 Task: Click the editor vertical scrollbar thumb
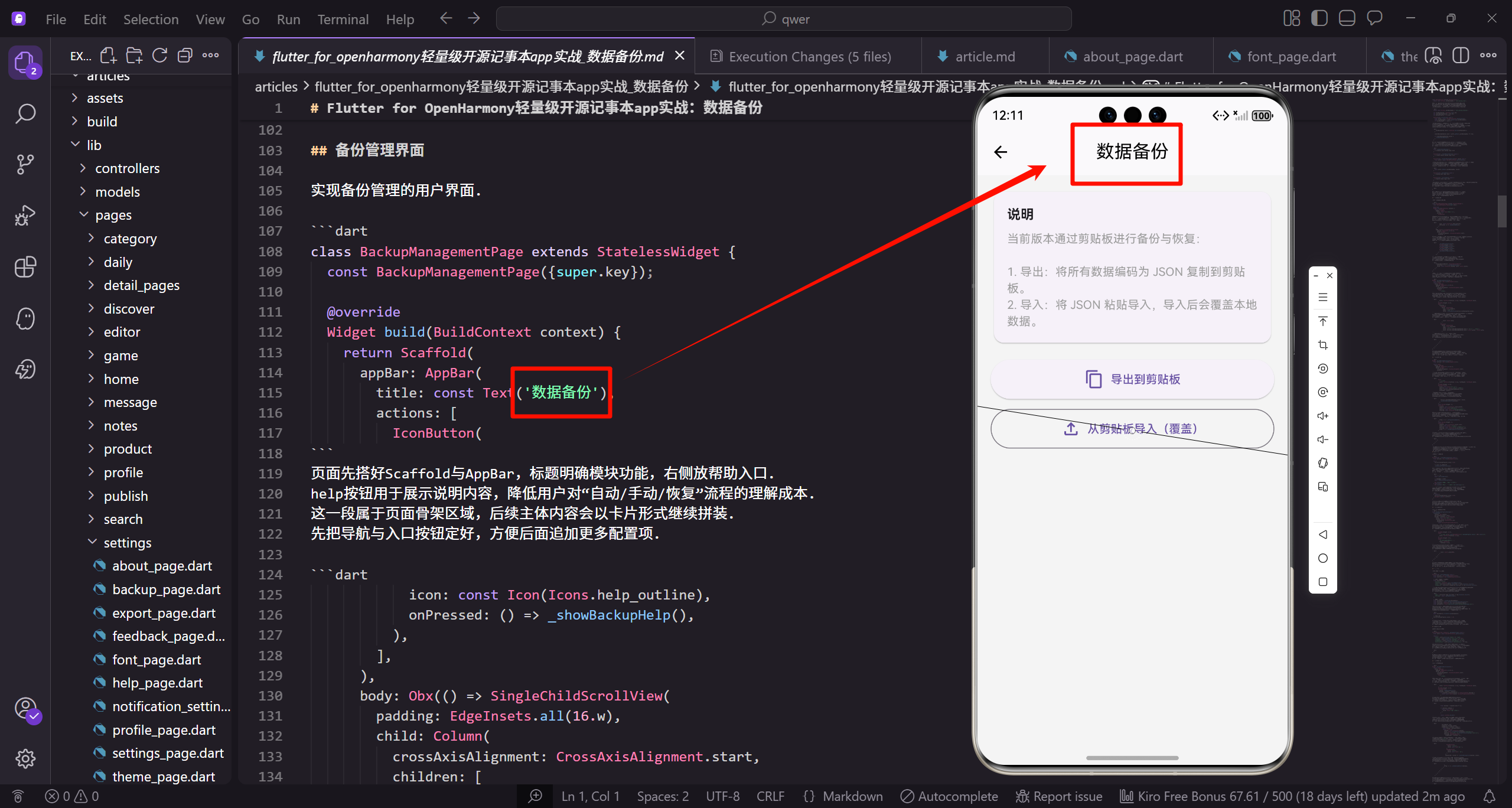click(1503, 211)
